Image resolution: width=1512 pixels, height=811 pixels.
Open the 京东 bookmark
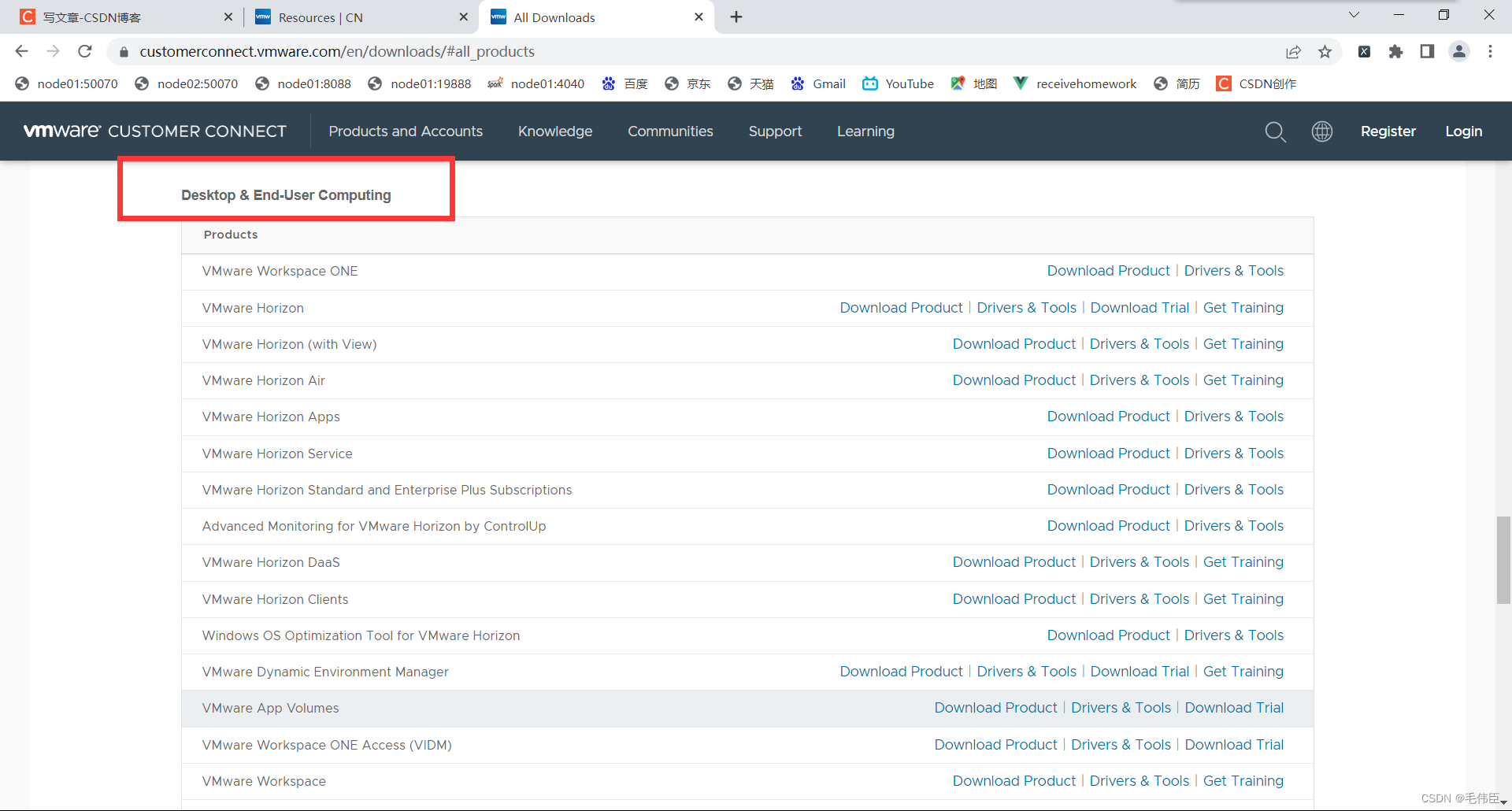pos(687,83)
